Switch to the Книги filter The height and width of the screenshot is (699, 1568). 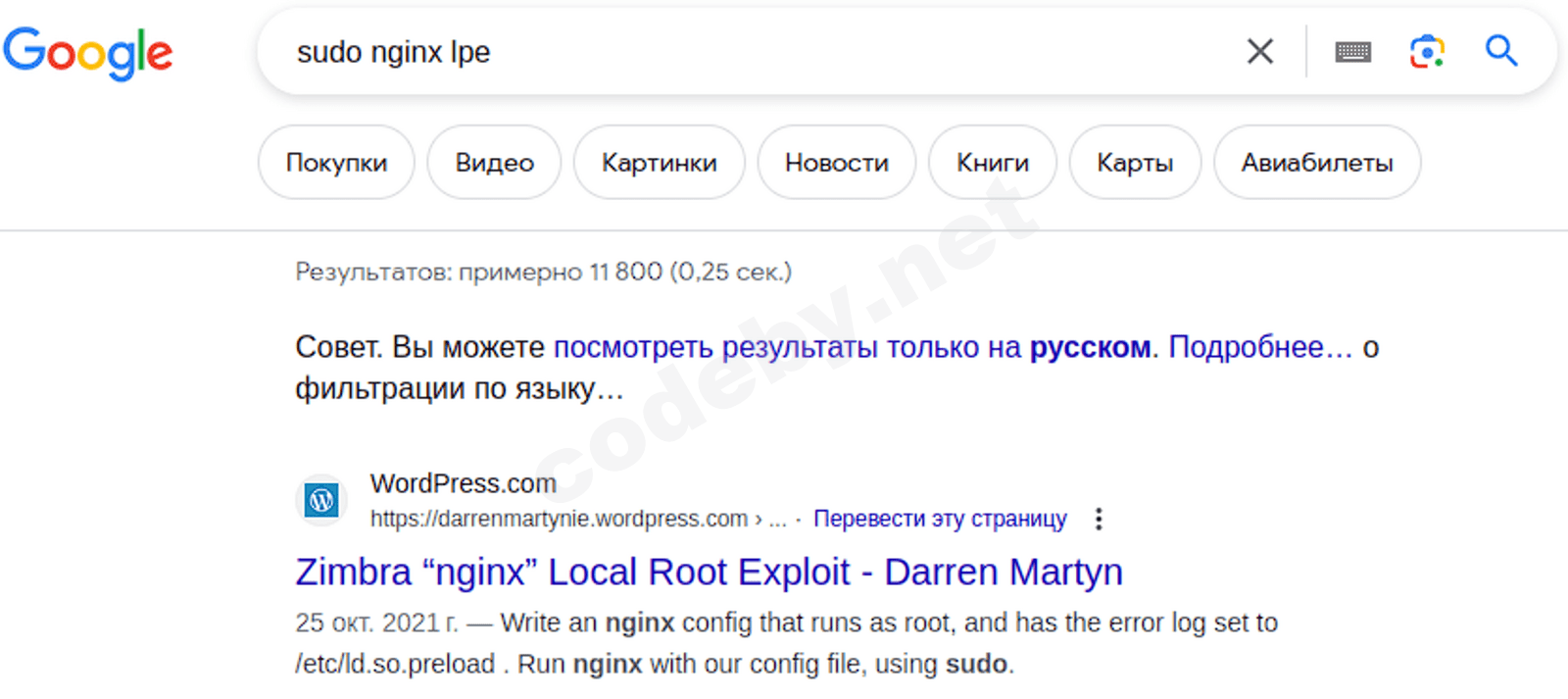tap(993, 163)
